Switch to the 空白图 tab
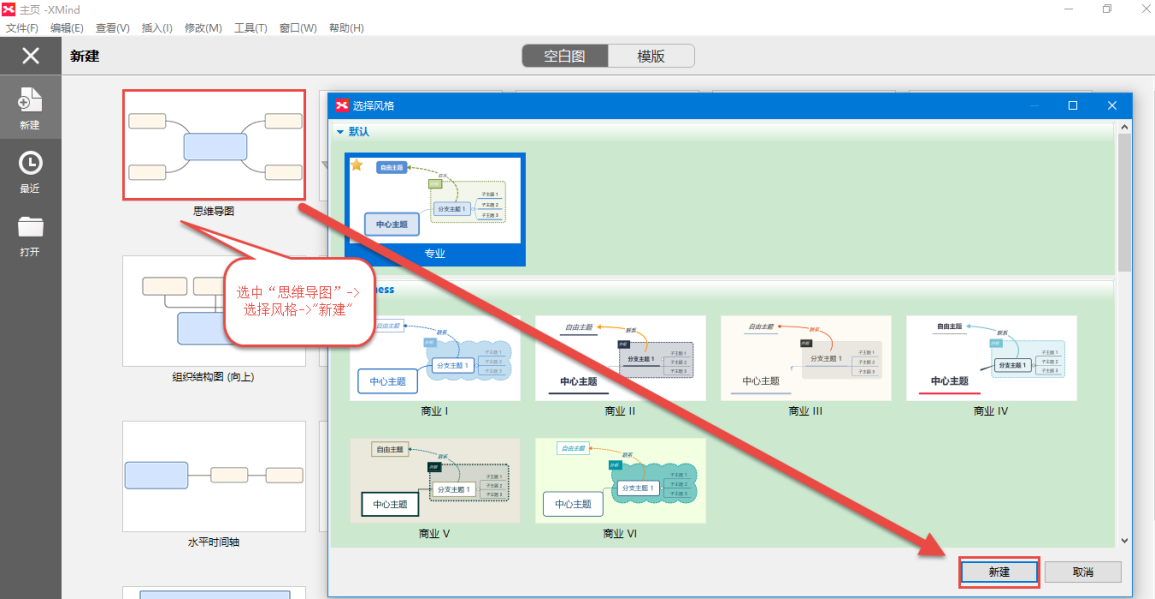This screenshot has height=599, width=1155. pos(565,56)
